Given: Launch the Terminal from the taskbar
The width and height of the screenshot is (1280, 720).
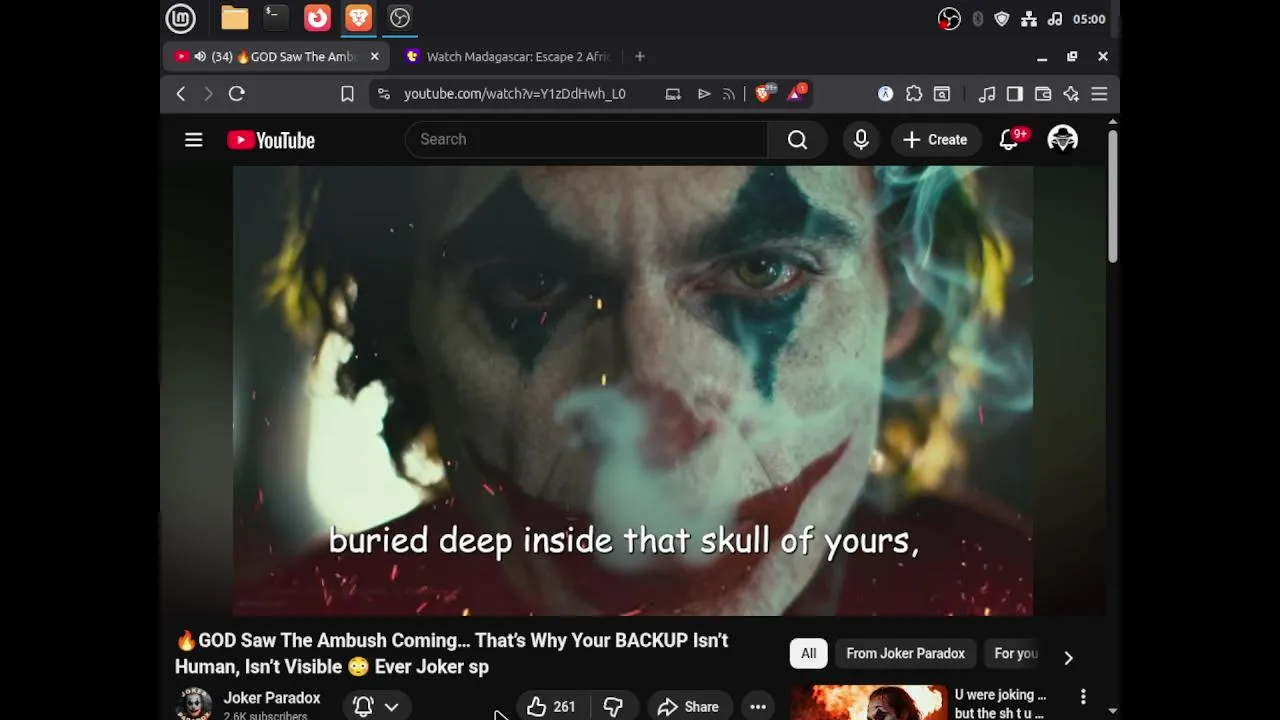Looking at the screenshot, I should coord(275,18).
